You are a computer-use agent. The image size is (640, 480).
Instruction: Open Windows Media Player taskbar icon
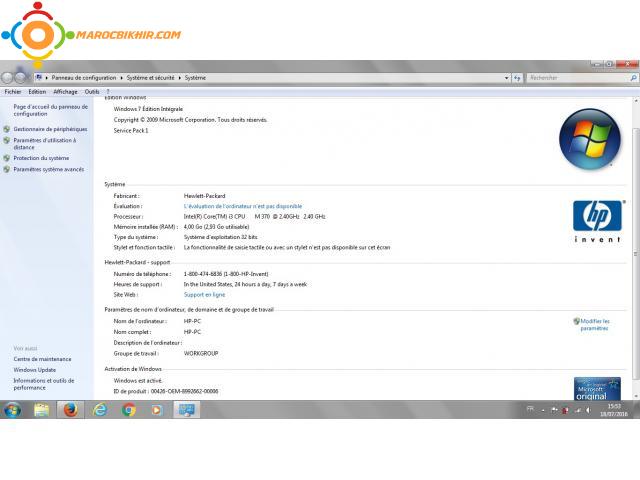(157, 409)
